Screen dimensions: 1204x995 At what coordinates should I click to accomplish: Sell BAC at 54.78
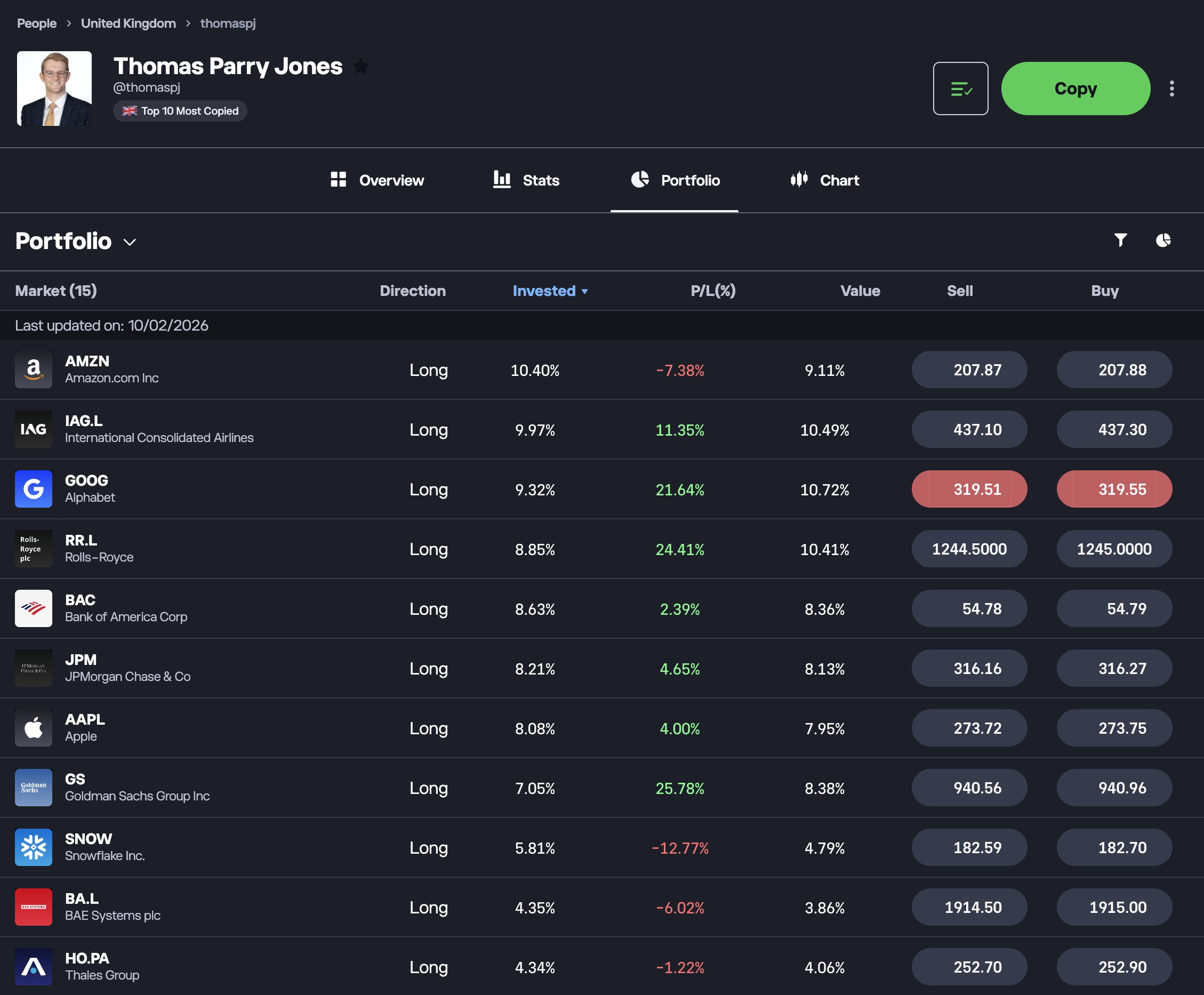click(x=969, y=608)
